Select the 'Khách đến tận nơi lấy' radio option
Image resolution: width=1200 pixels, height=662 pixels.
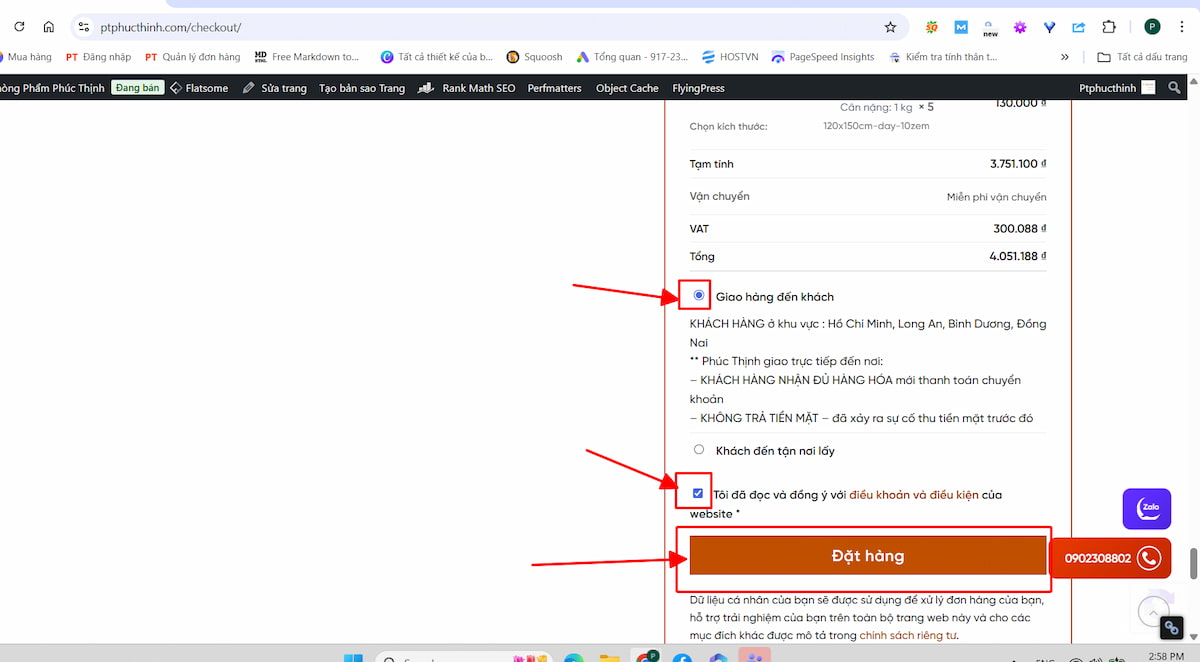[699, 450]
